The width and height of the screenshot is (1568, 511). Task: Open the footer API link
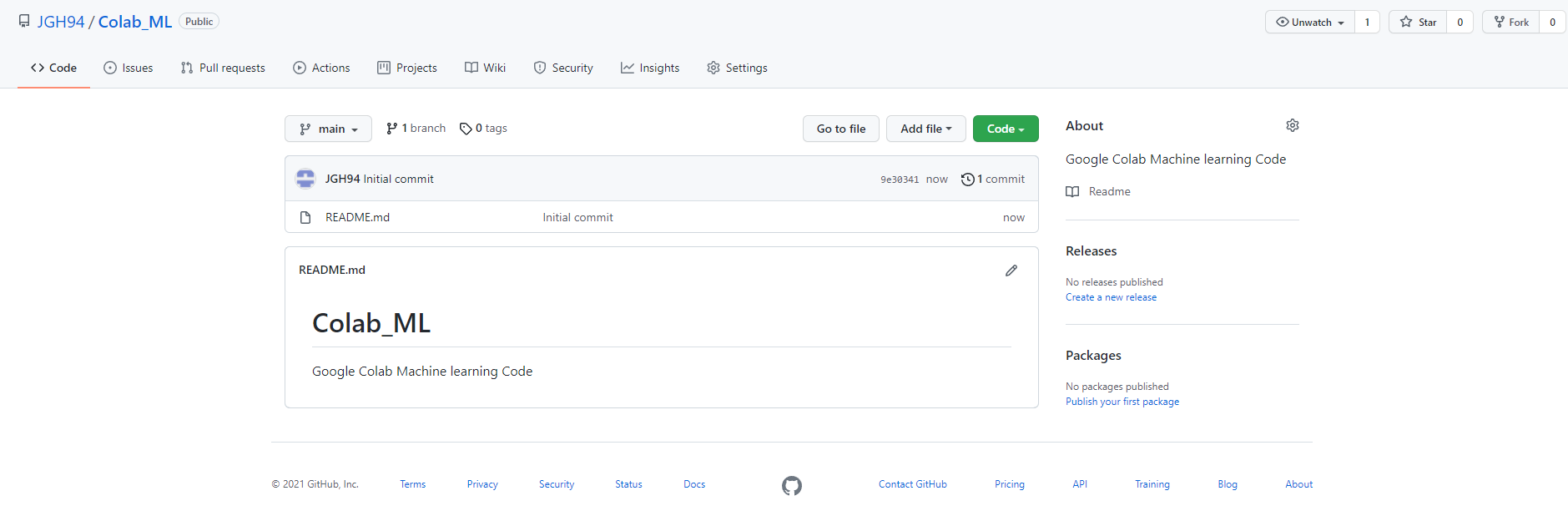(x=1080, y=484)
